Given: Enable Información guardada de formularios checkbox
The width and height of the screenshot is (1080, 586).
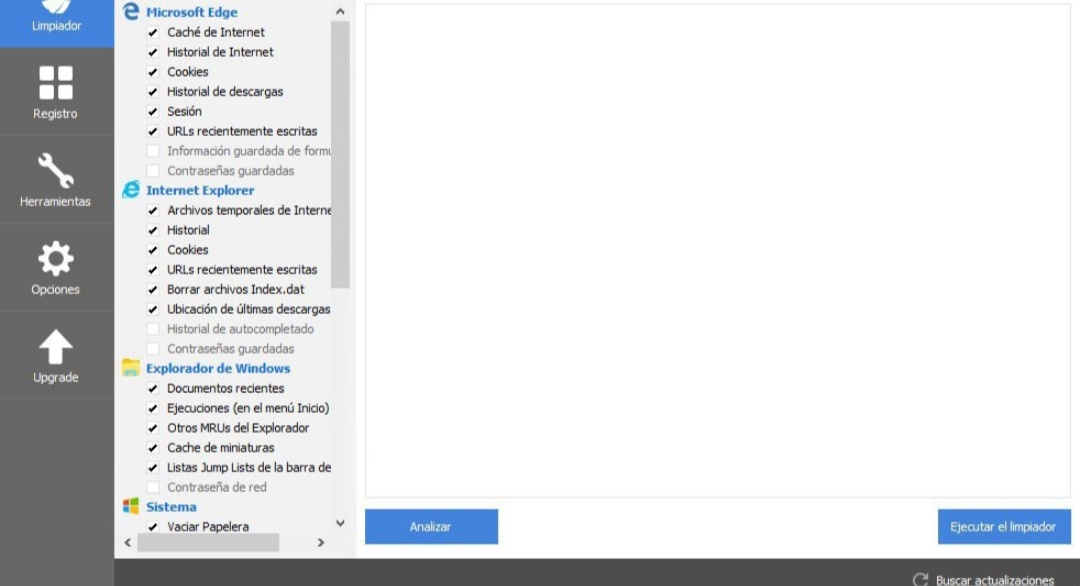Looking at the screenshot, I should click(153, 151).
